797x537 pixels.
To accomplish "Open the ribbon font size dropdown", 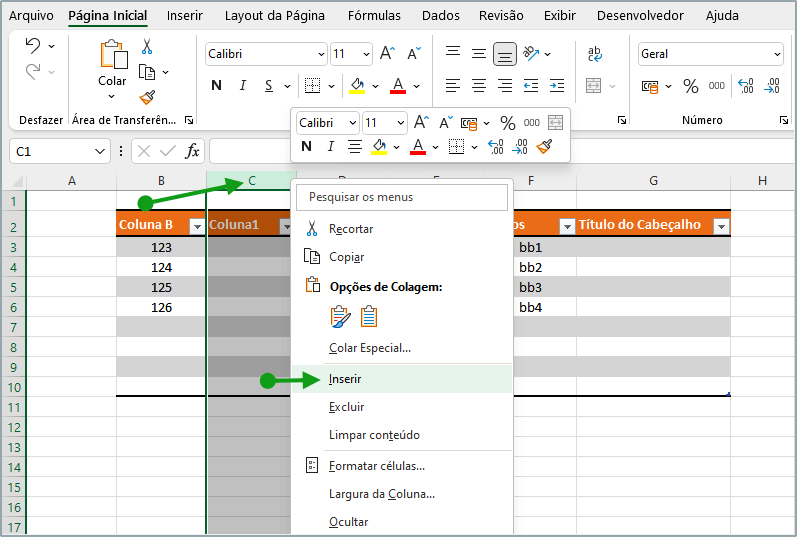I will 366,54.
